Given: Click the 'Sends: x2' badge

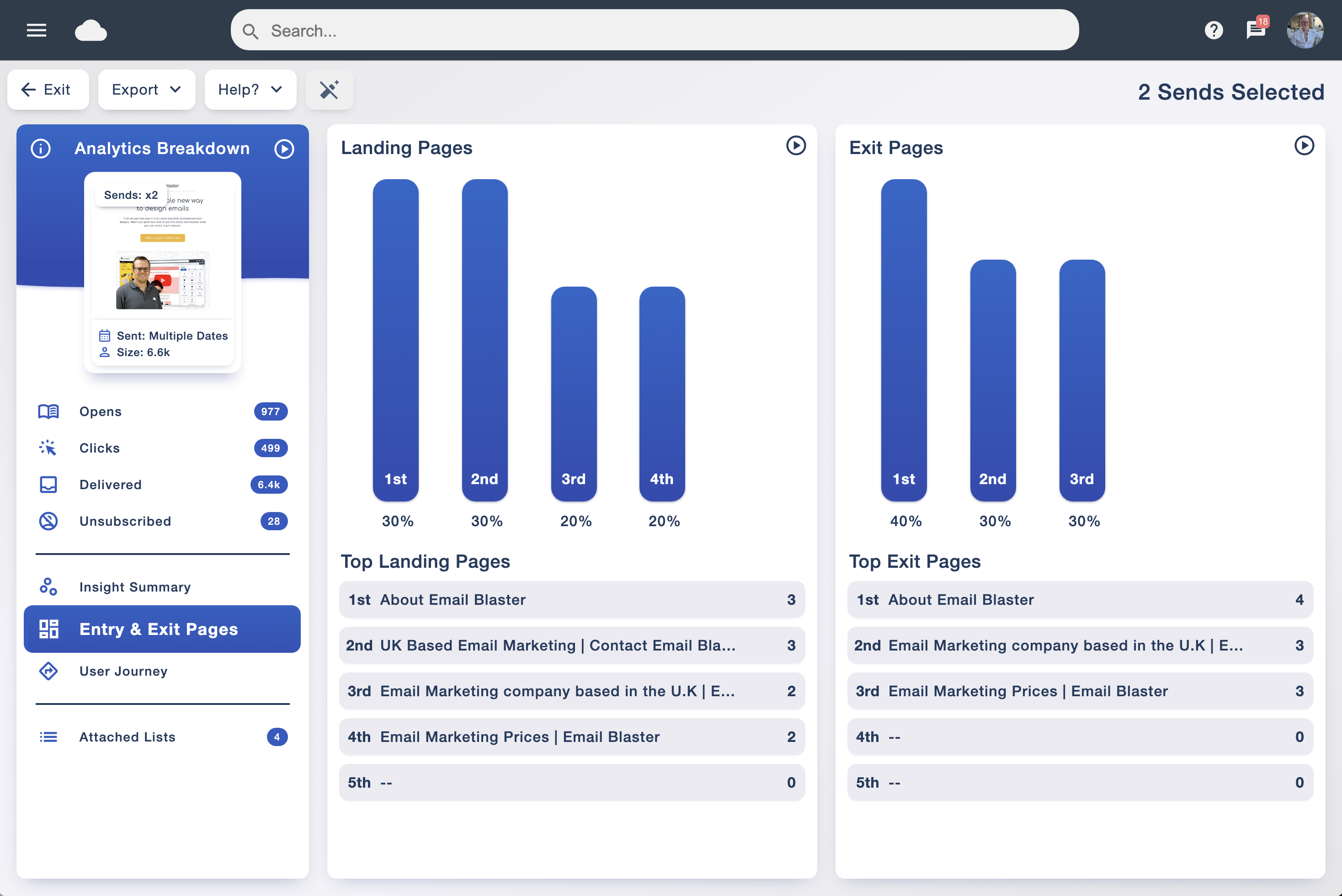Looking at the screenshot, I should [x=131, y=195].
